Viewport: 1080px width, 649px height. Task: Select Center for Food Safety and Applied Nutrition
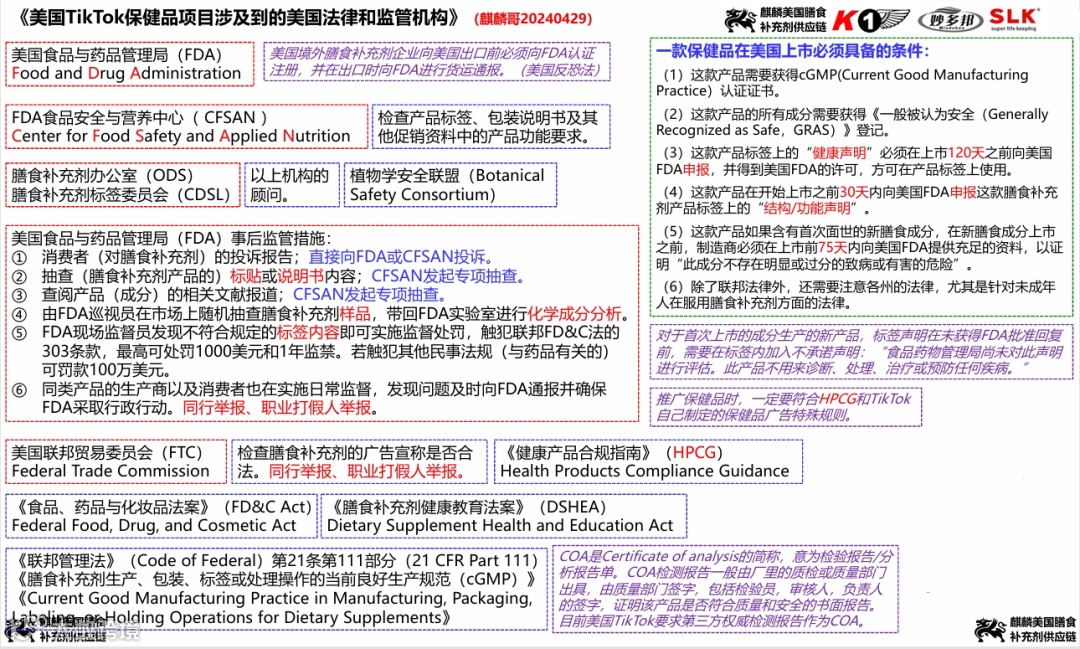click(x=181, y=136)
